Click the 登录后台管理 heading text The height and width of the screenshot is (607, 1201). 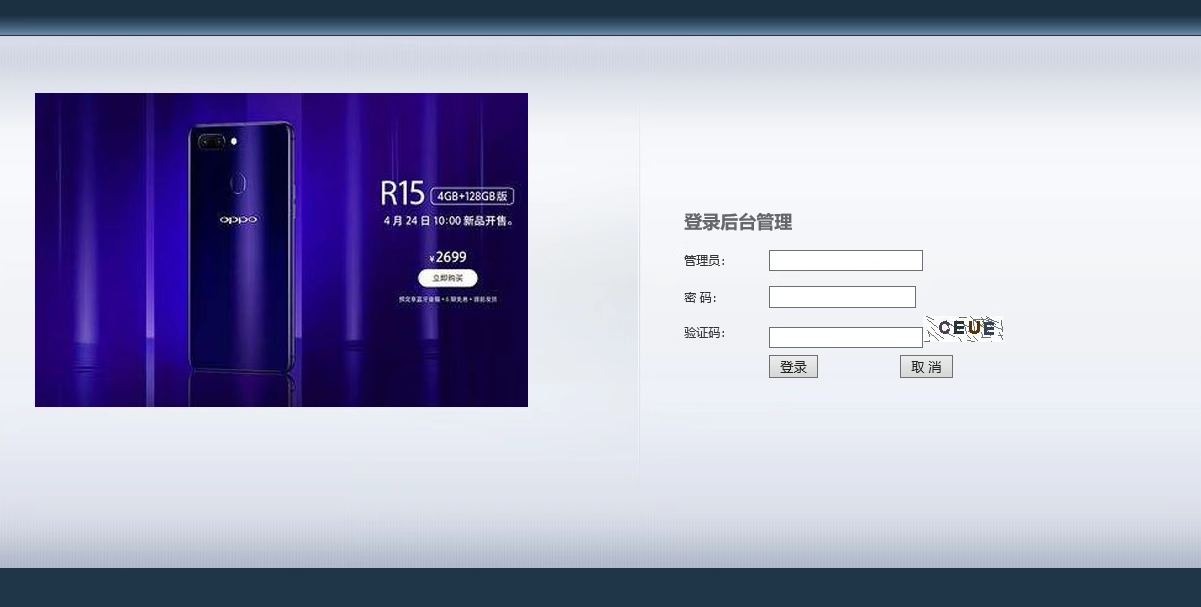(x=738, y=222)
